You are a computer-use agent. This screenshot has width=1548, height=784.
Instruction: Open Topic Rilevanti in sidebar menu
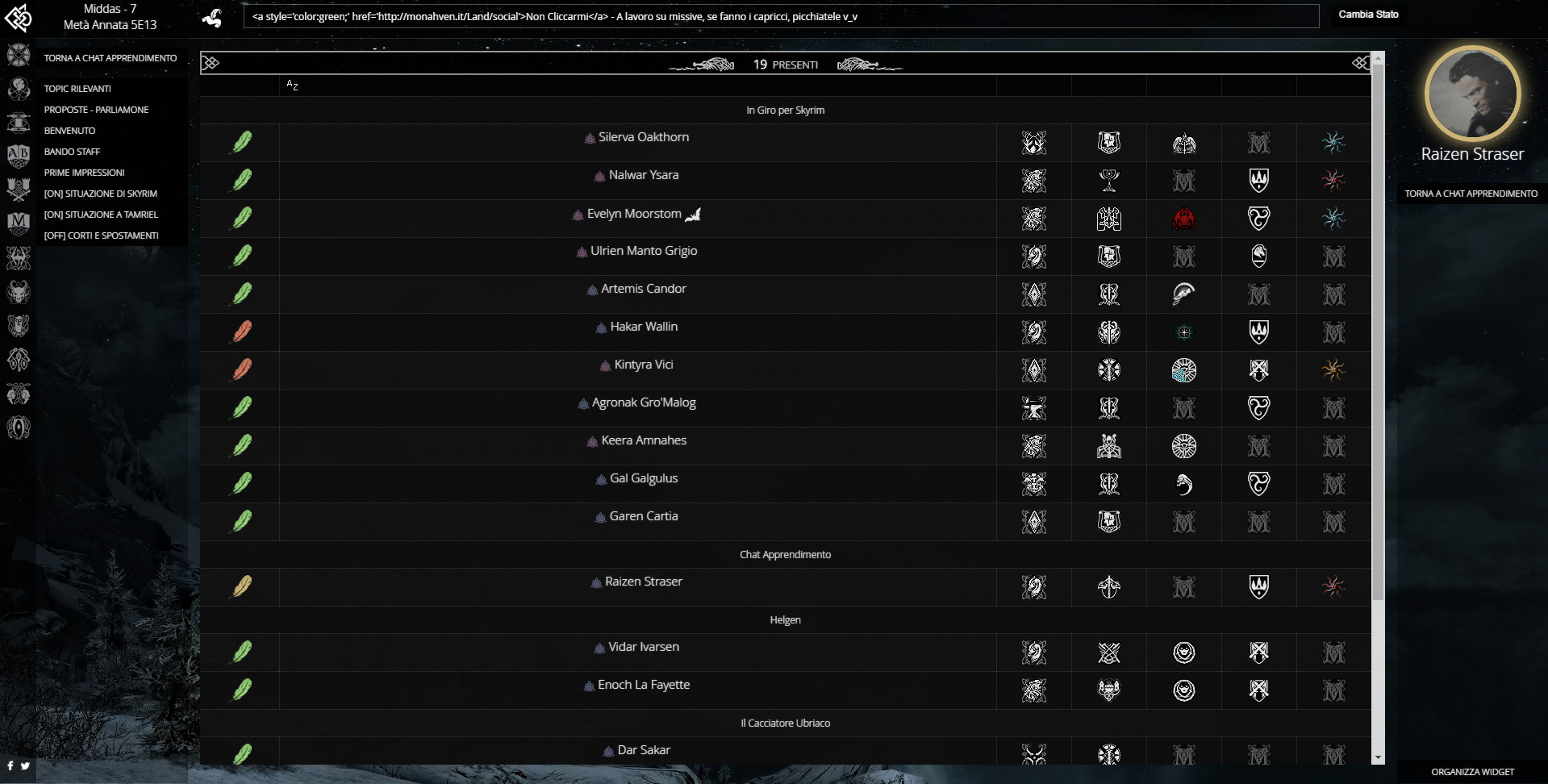pyautogui.click(x=77, y=89)
